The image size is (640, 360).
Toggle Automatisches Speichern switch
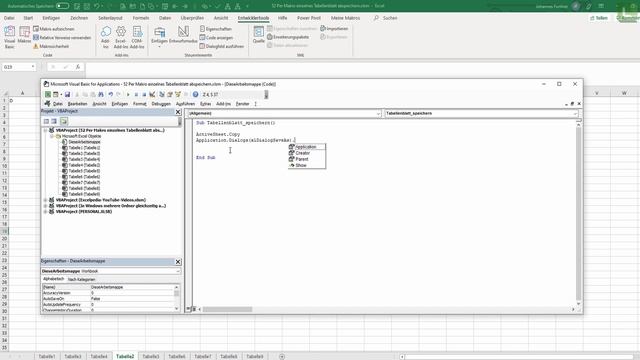[x=62, y=6]
